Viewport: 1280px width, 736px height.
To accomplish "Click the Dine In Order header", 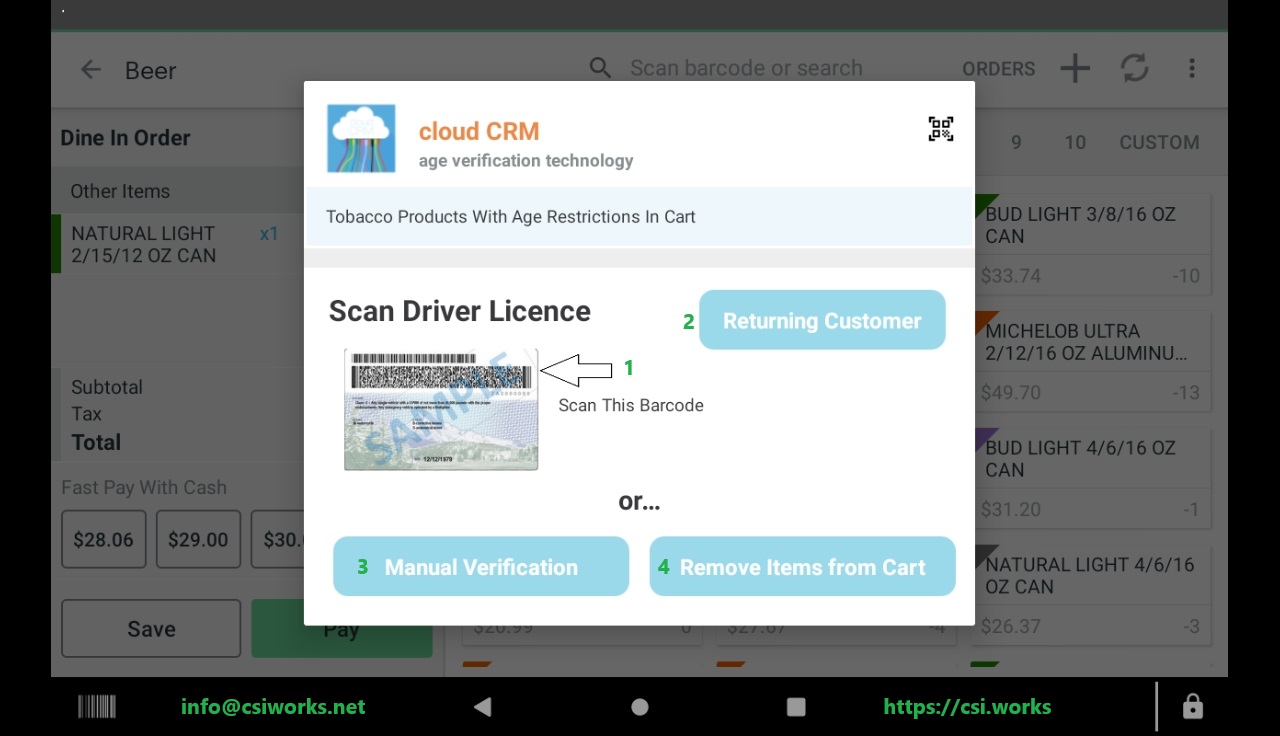I will point(125,138).
